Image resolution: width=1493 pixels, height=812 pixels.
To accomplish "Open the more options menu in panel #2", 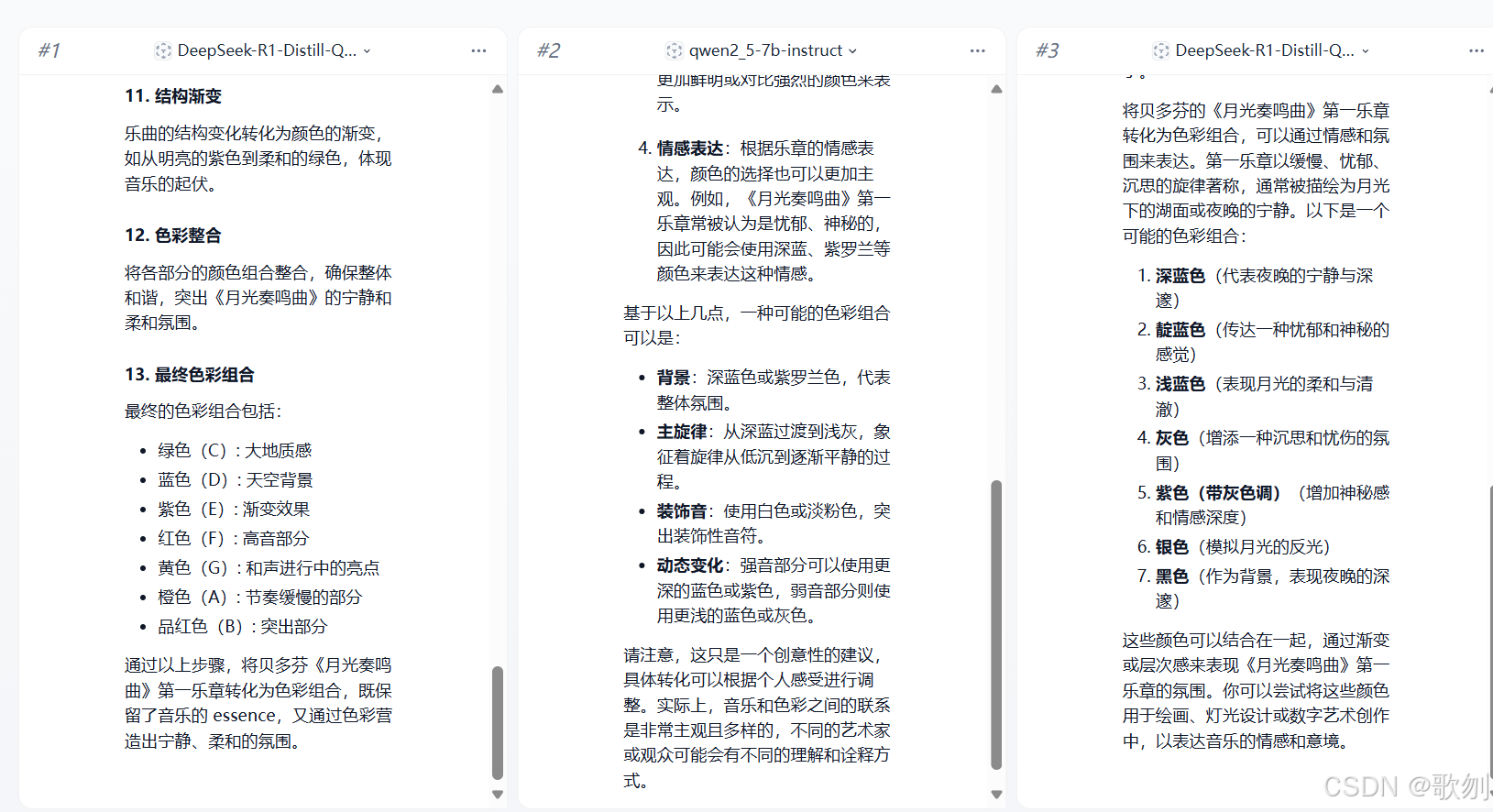I will point(978,50).
